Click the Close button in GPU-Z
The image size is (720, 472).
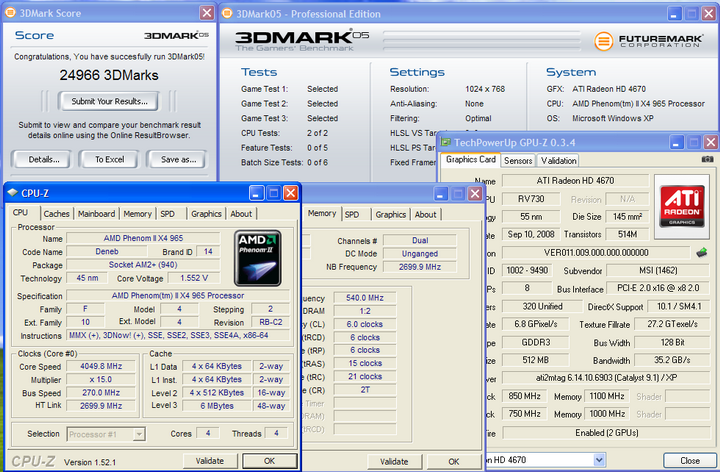coord(690,461)
